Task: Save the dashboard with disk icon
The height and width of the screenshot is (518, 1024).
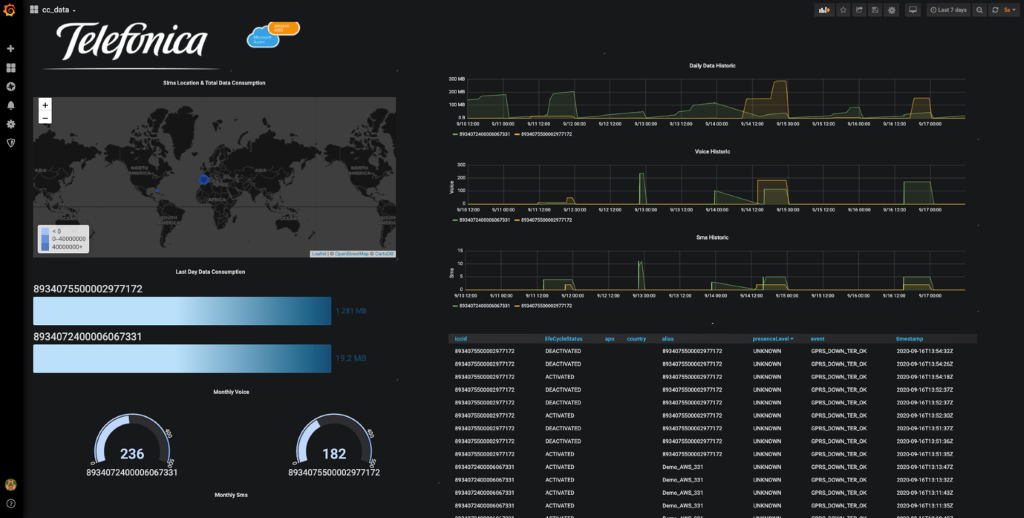Action: click(x=875, y=10)
